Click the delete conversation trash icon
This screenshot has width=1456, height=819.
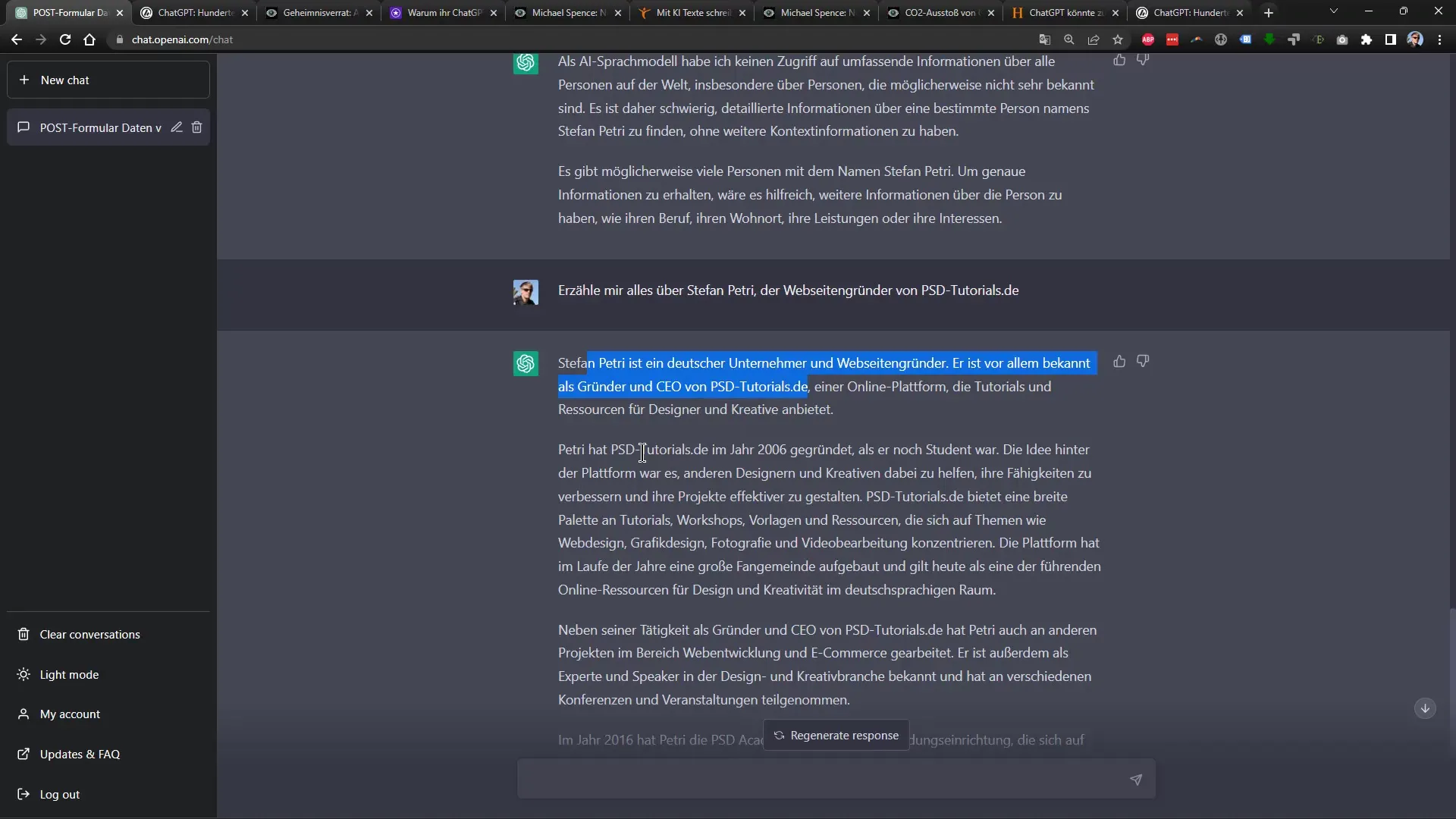(197, 127)
